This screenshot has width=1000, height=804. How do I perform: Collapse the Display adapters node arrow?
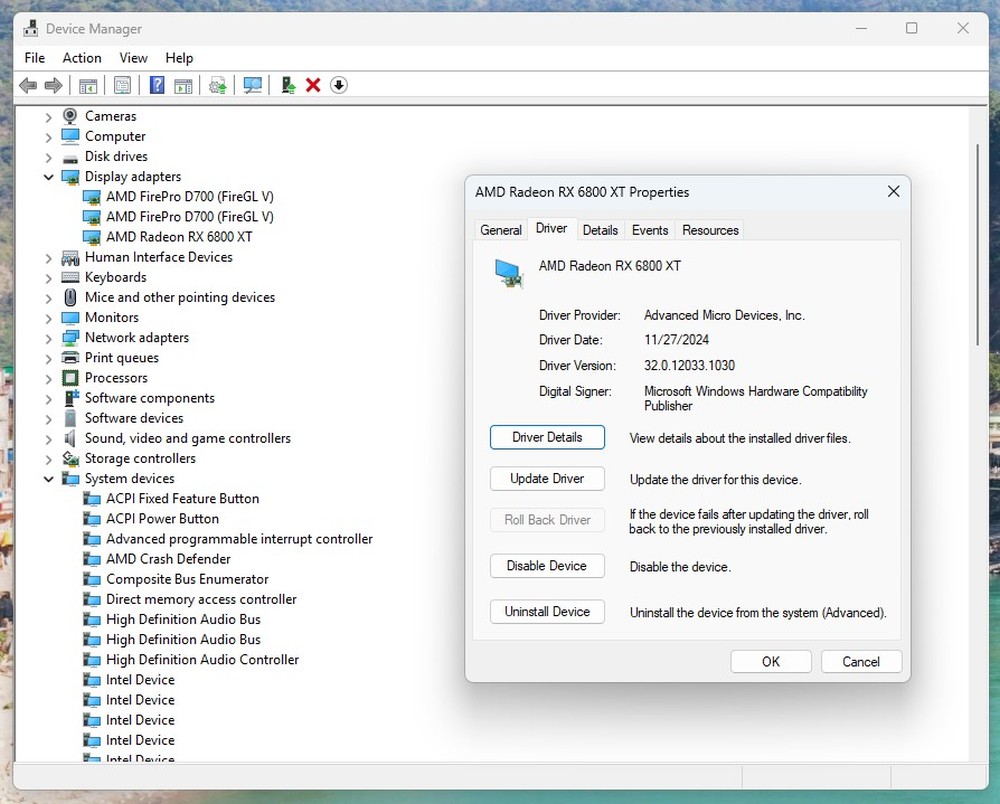click(48, 177)
